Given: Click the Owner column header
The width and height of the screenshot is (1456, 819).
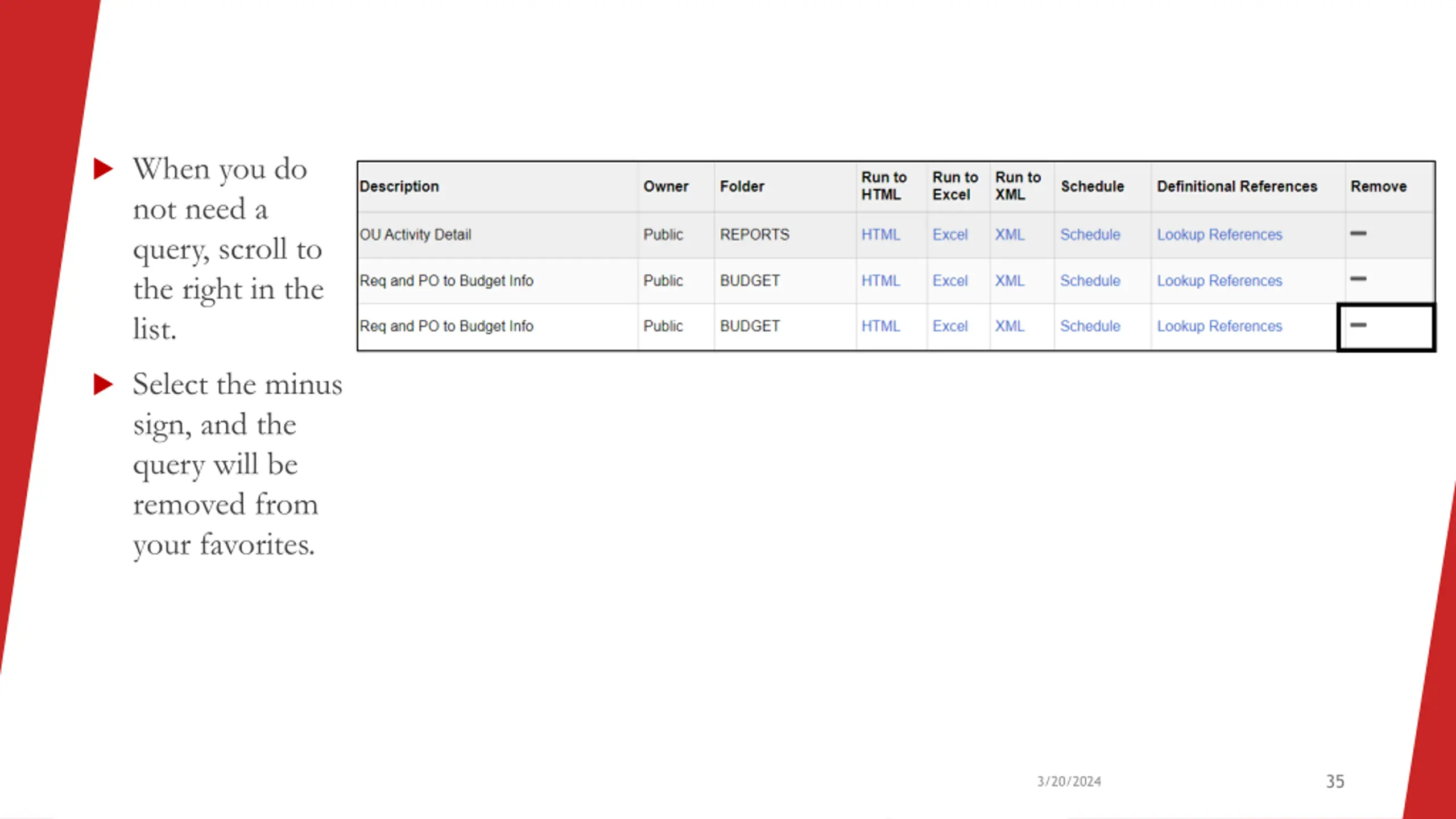Looking at the screenshot, I should coord(665,186).
